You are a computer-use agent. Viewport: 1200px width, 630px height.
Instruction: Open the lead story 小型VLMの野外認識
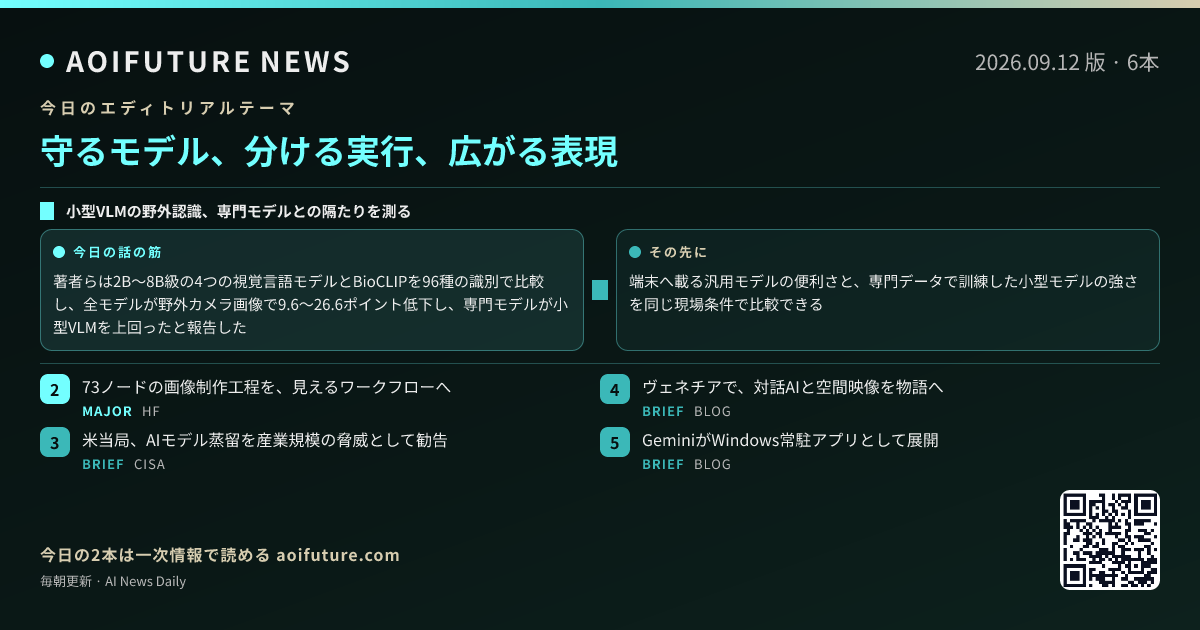point(239,212)
